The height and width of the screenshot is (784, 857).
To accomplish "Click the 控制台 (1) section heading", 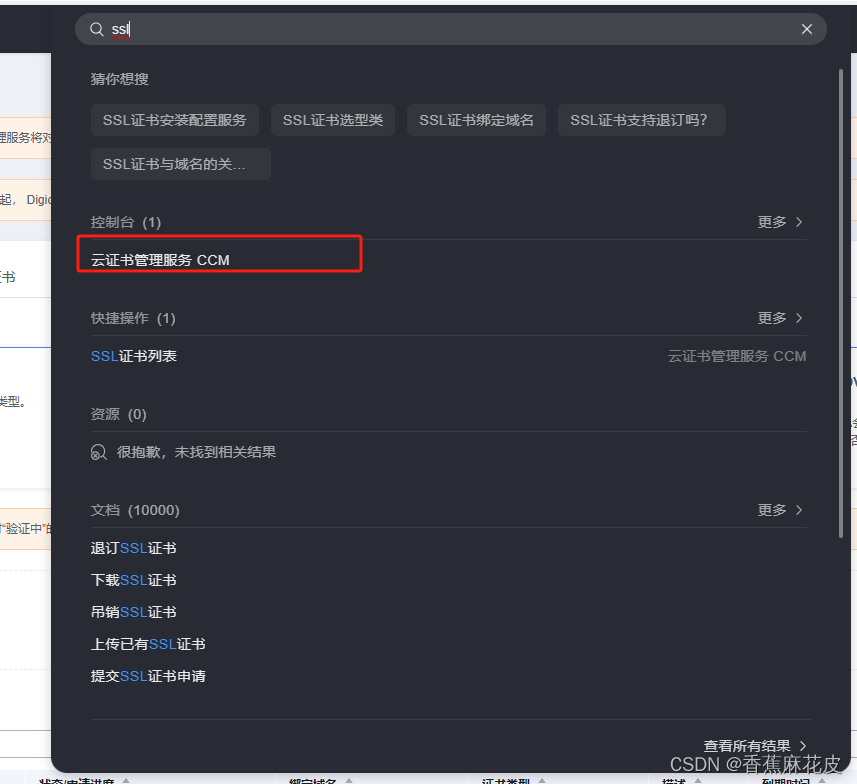I will coord(126,222).
